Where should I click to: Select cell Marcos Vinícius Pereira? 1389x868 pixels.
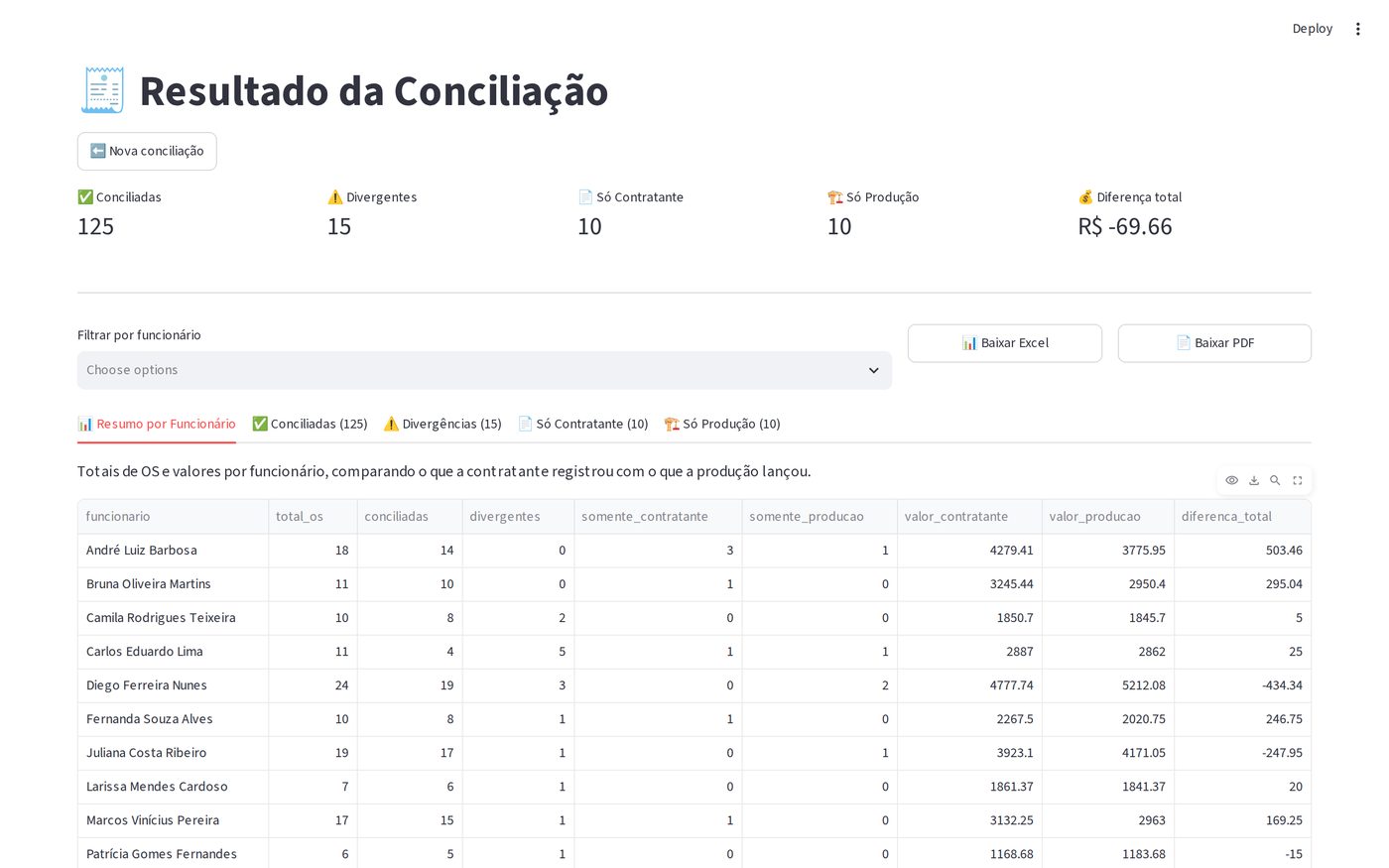tap(173, 820)
